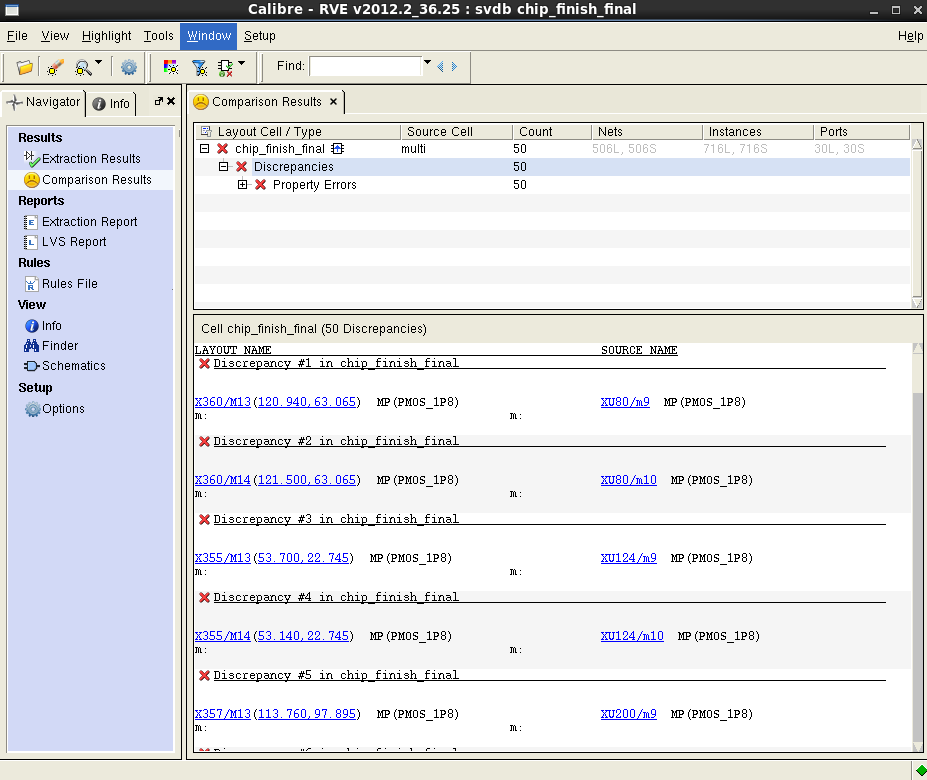This screenshot has width=927, height=780.
Task: Switch to the Info tab
Action: click(112, 104)
